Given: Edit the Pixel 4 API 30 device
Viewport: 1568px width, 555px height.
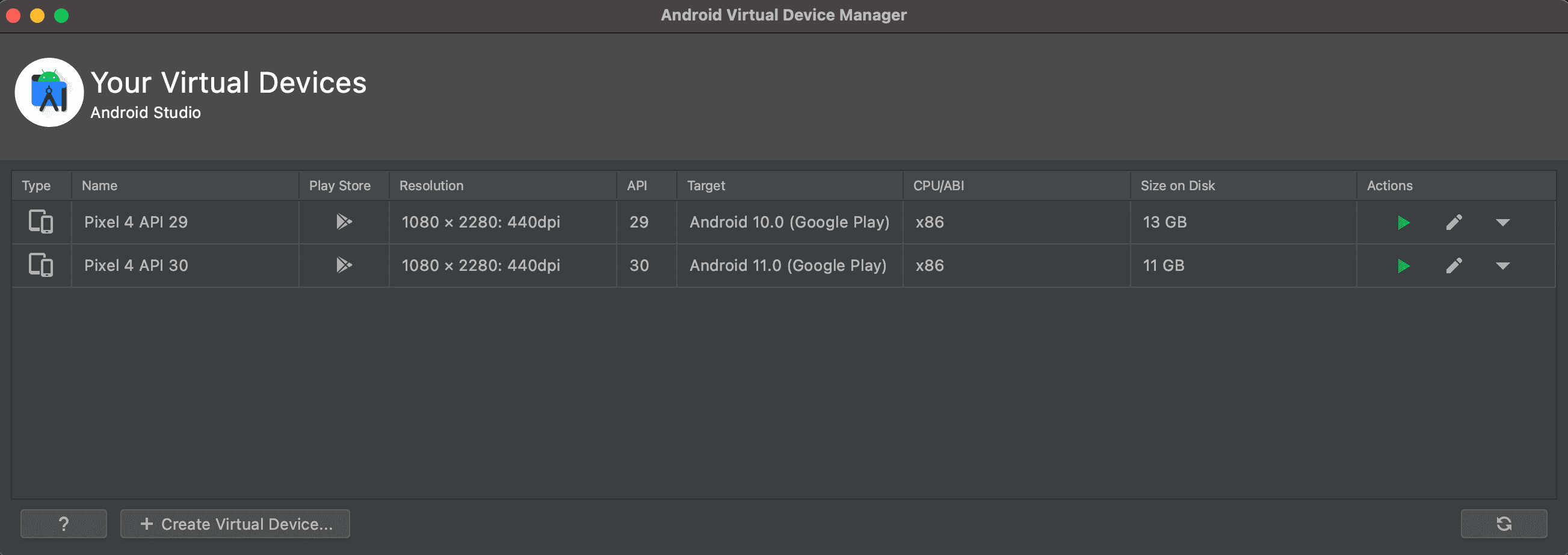Looking at the screenshot, I should [1454, 265].
